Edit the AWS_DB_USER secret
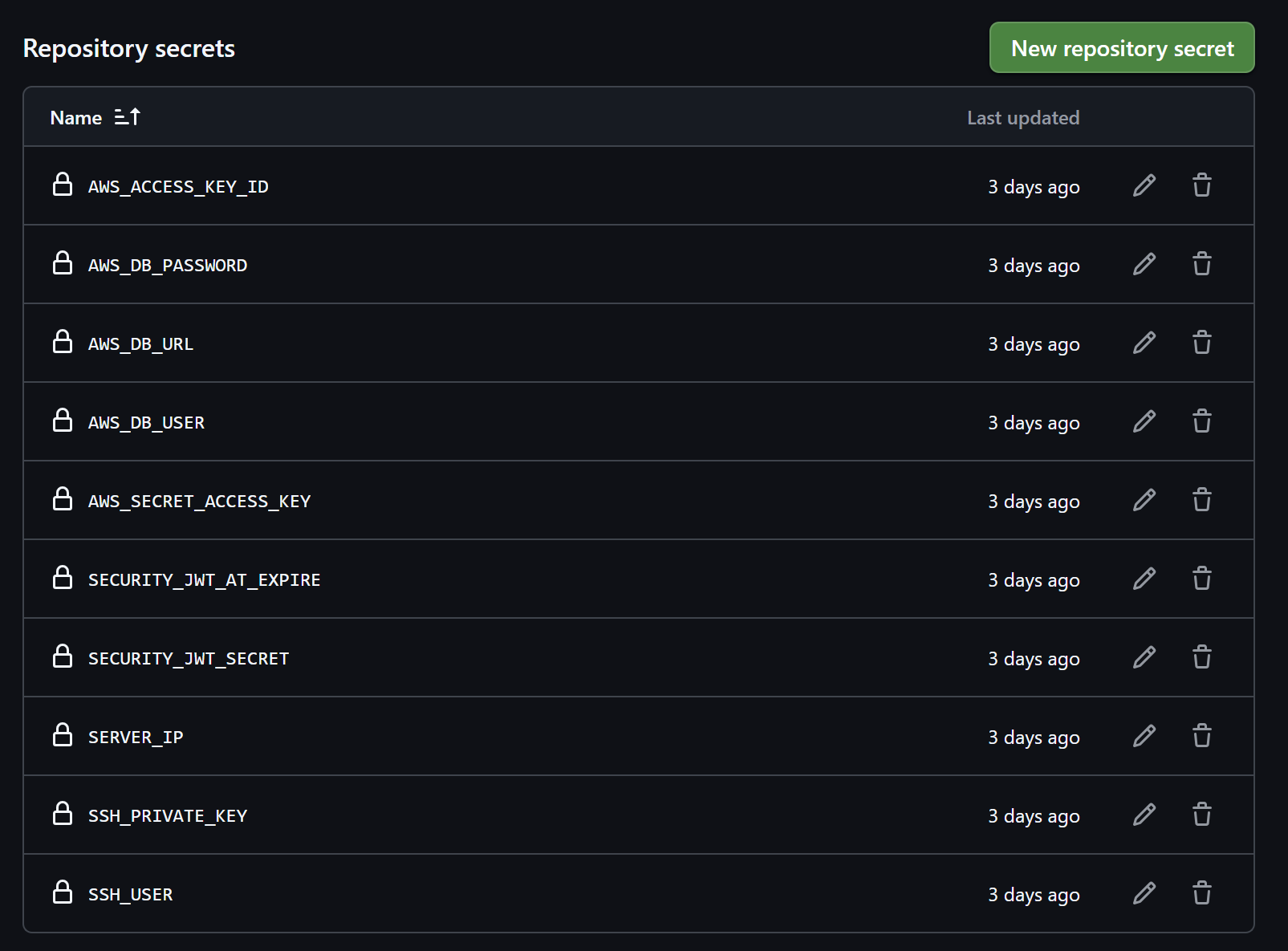 [x=1144, y=421]
